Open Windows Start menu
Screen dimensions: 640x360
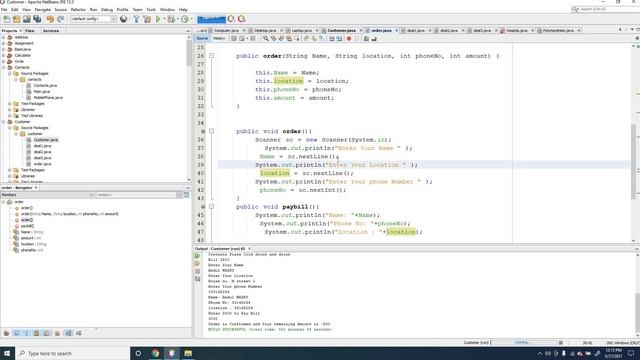[7, 353]
